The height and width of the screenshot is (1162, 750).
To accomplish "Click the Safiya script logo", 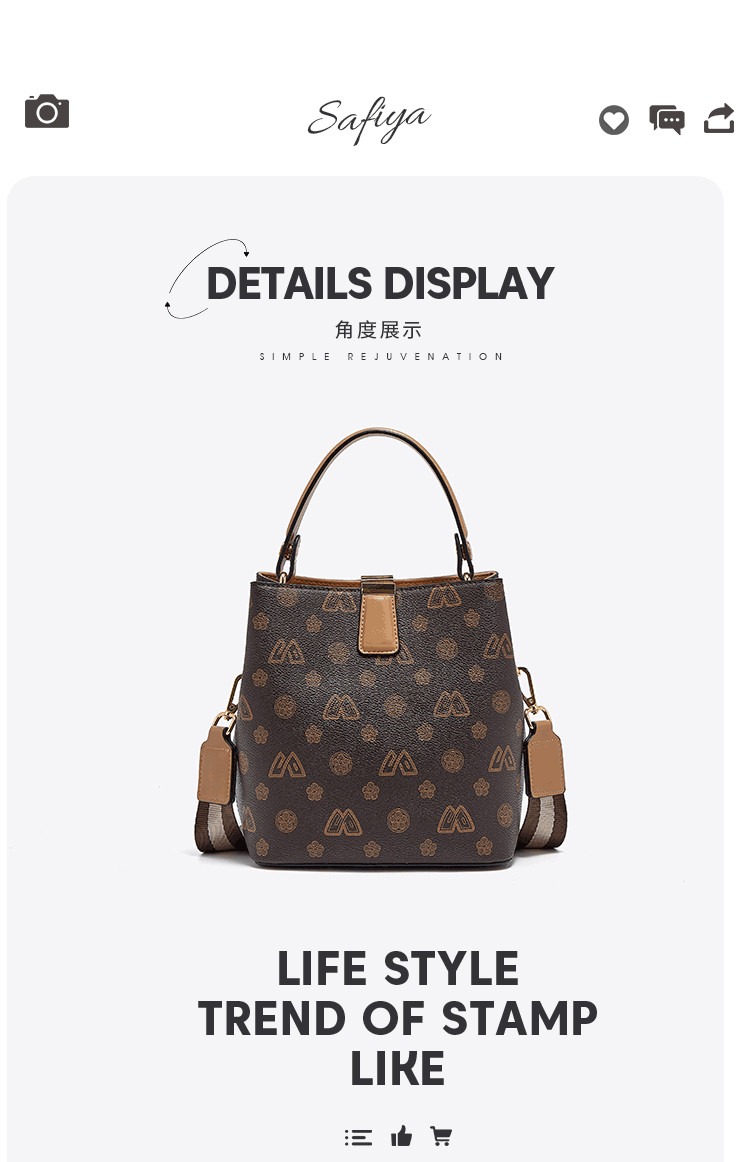I will 369,120.
